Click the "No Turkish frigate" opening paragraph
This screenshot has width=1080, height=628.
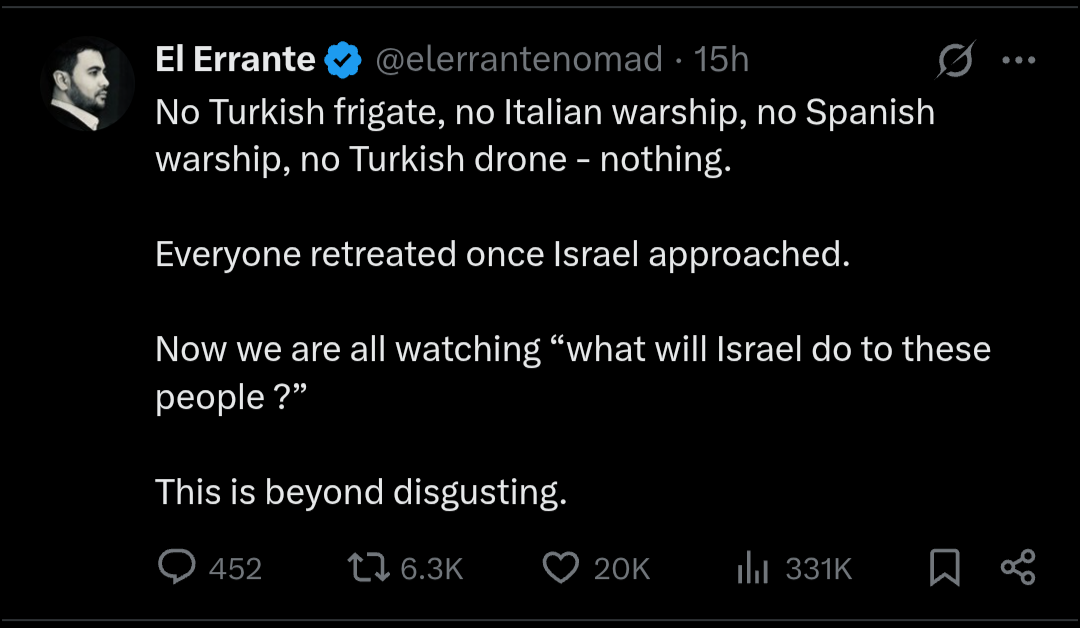point(545,136)
